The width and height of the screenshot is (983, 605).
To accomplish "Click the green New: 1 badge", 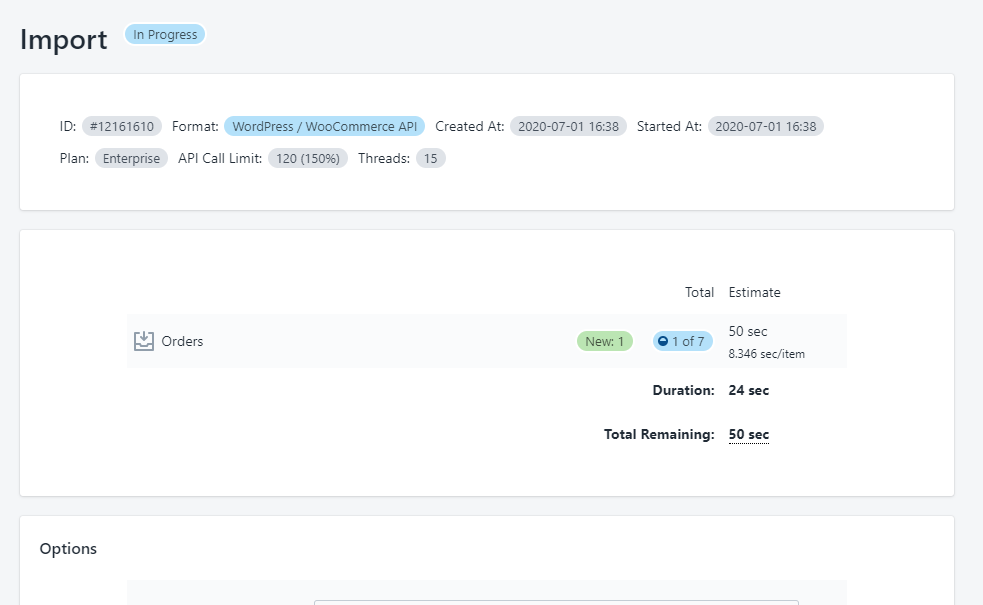I will [x=604, y=341].
